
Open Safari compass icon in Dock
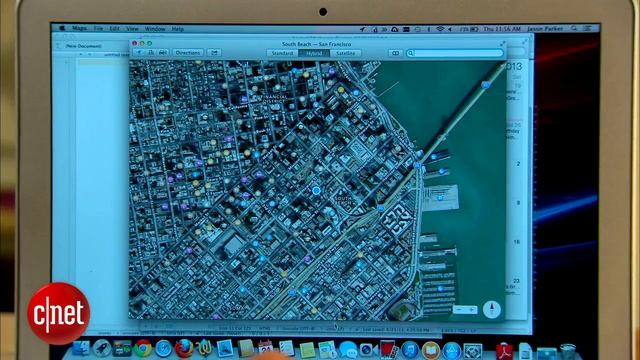164,349
